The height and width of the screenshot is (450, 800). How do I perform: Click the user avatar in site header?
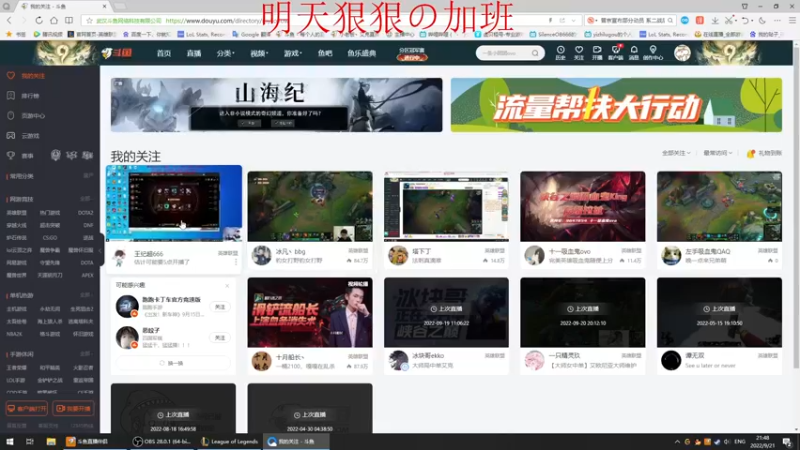click(682, 53)
